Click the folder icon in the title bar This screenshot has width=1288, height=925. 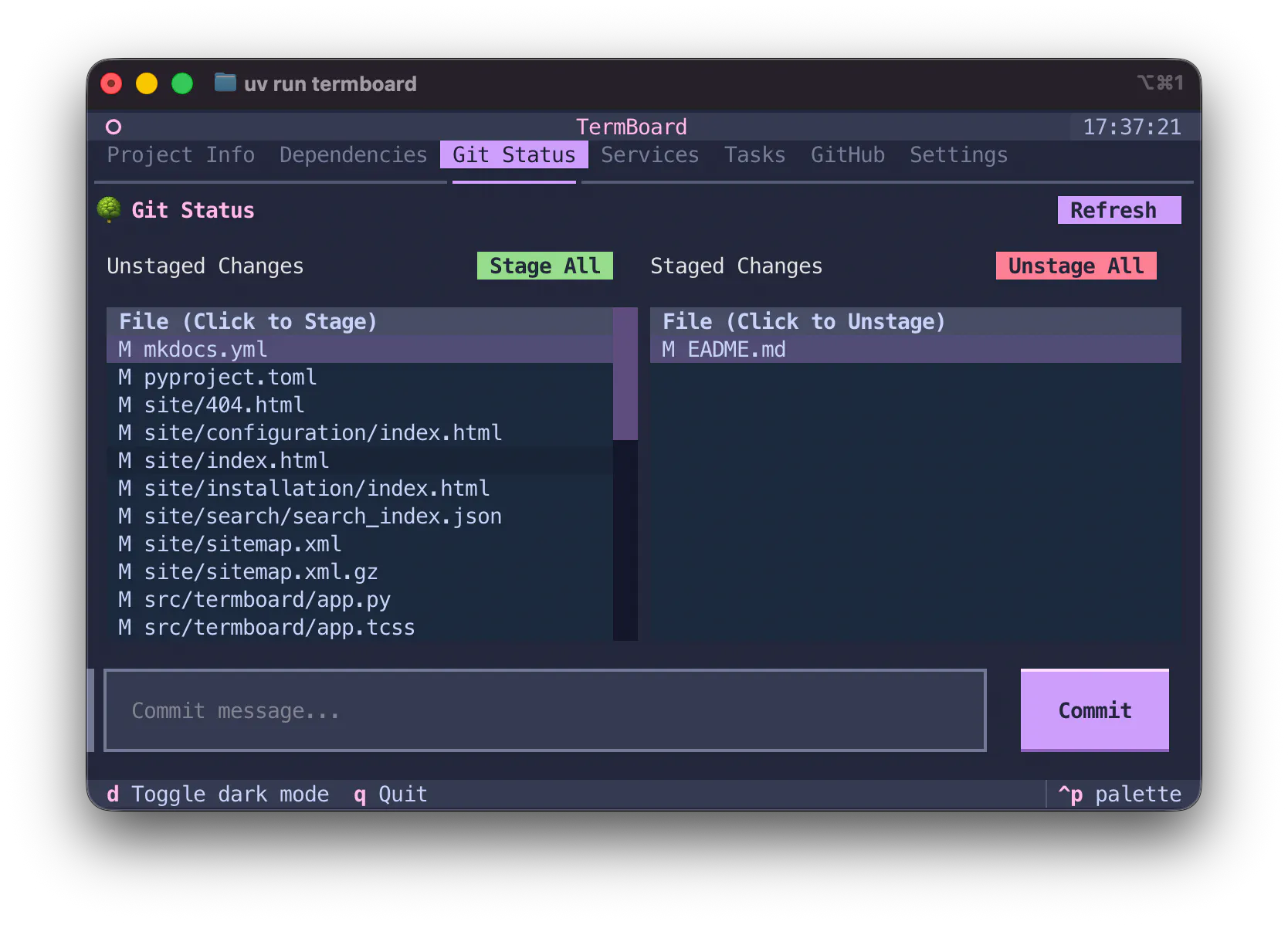pos(225,83)
